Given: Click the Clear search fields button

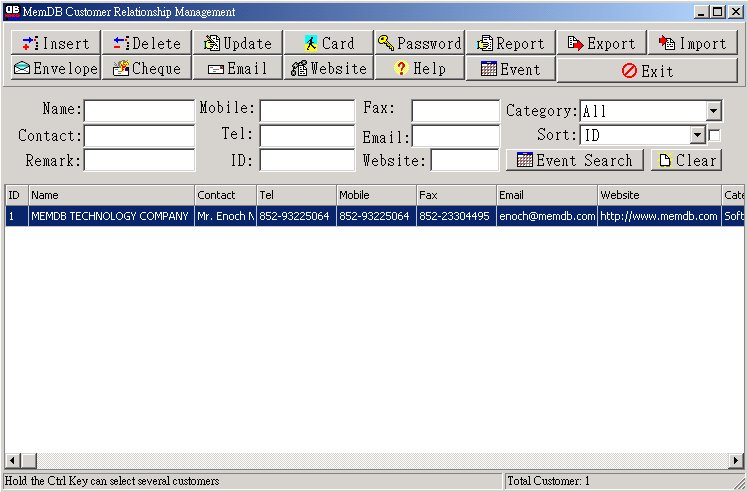Looking at the screenshot, I should 686,160.
